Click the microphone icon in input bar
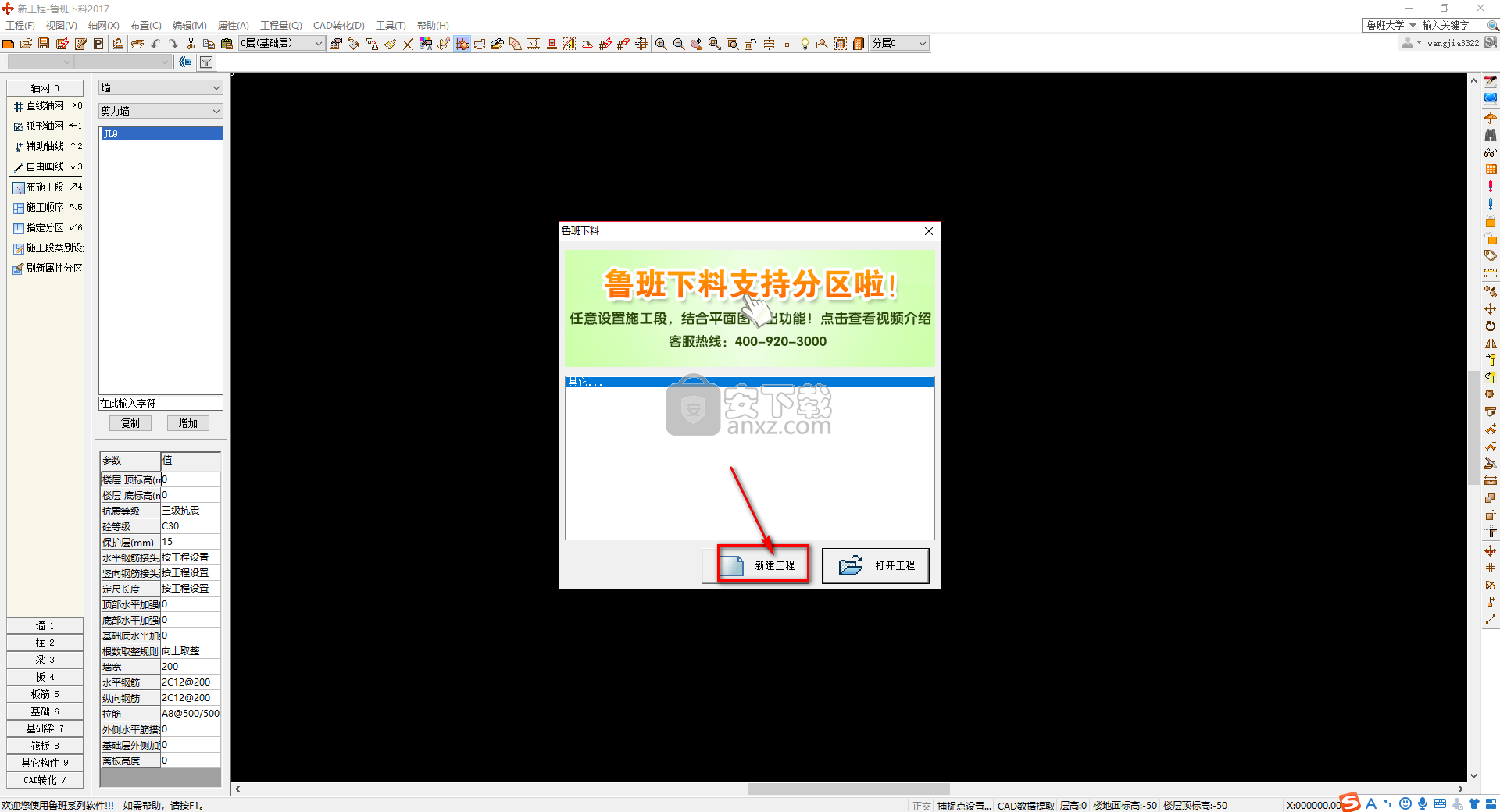The height and width of the screenshot is (812, 1500). tap(1423, 803)
